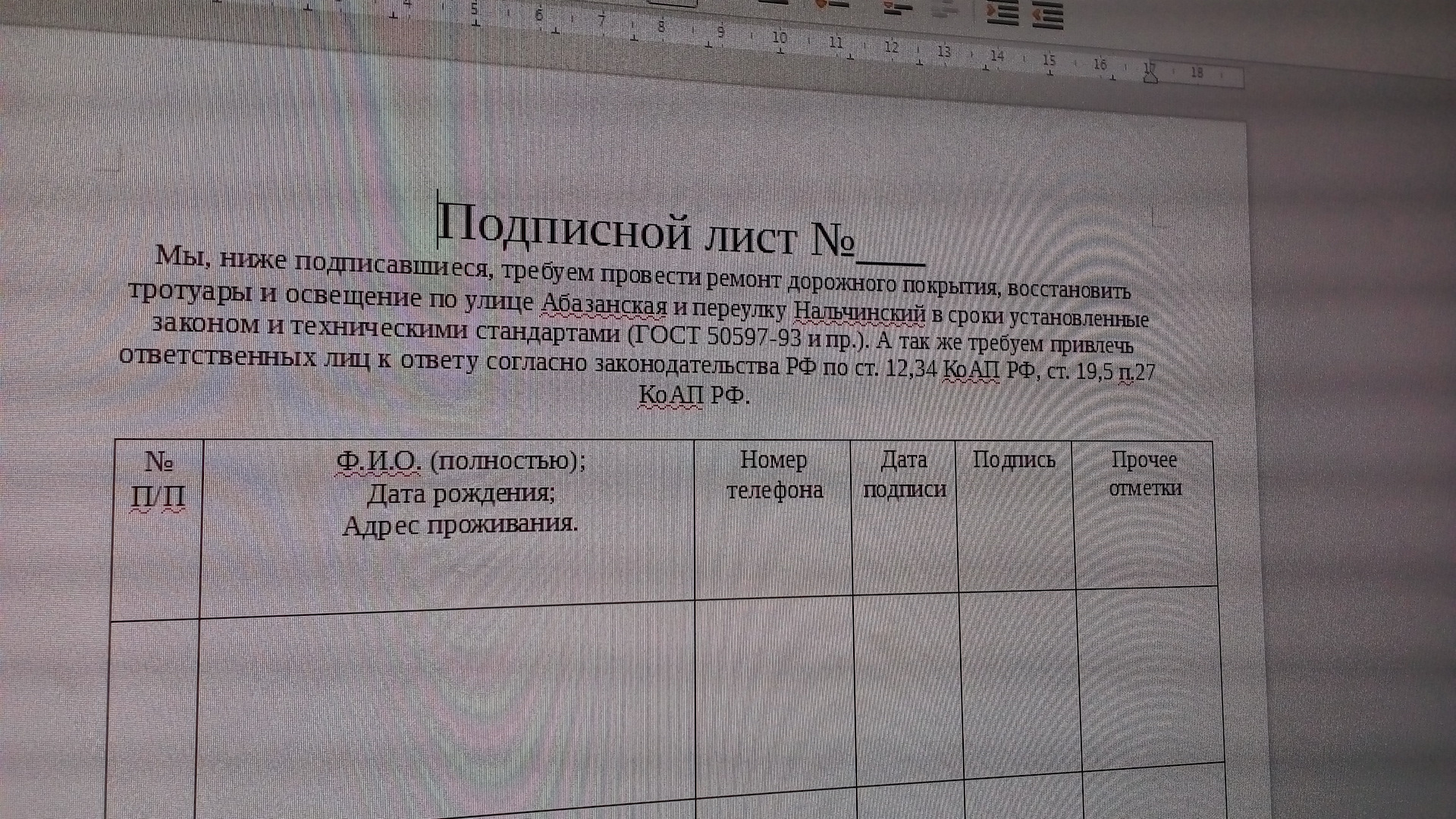Click the 'Ф.И.О. (полностью);' header text

461,460
